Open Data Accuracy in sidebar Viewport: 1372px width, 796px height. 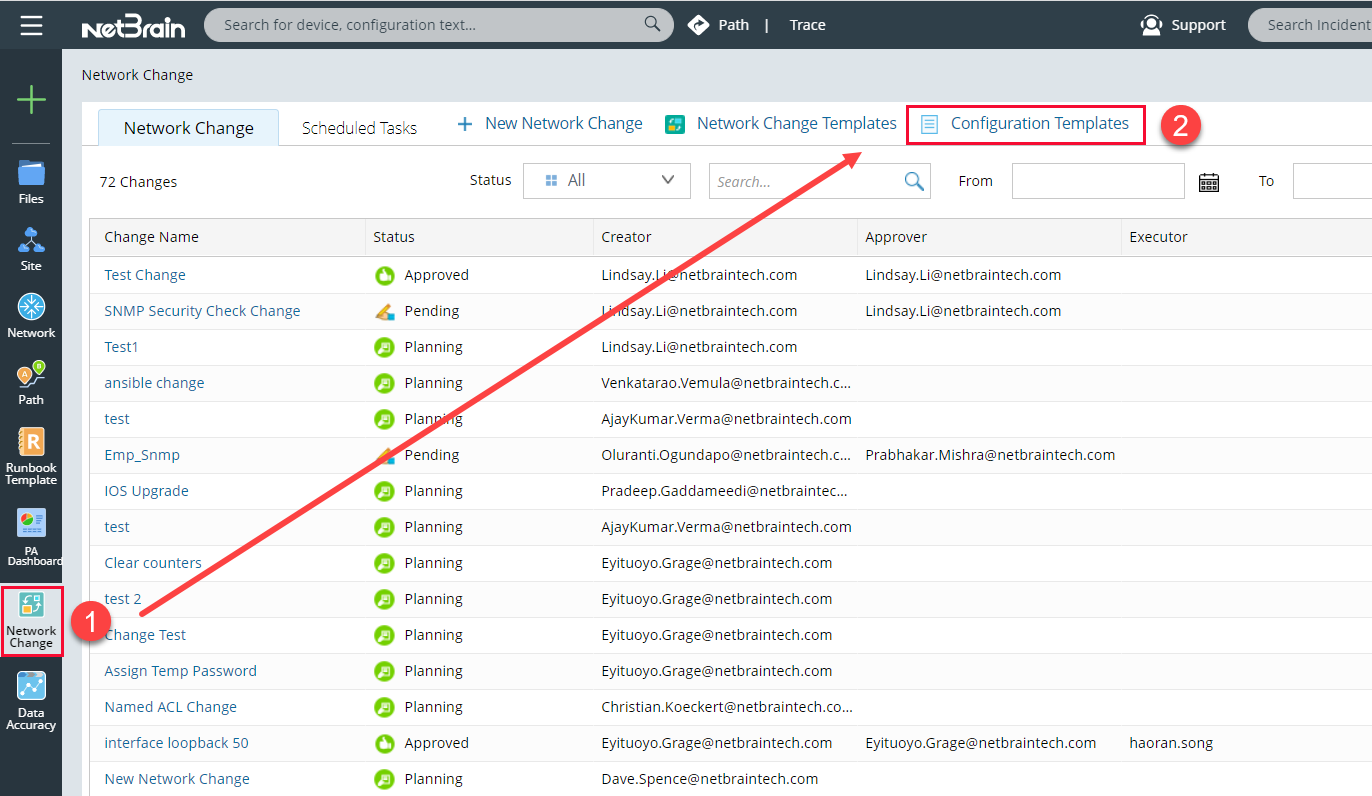31,701
